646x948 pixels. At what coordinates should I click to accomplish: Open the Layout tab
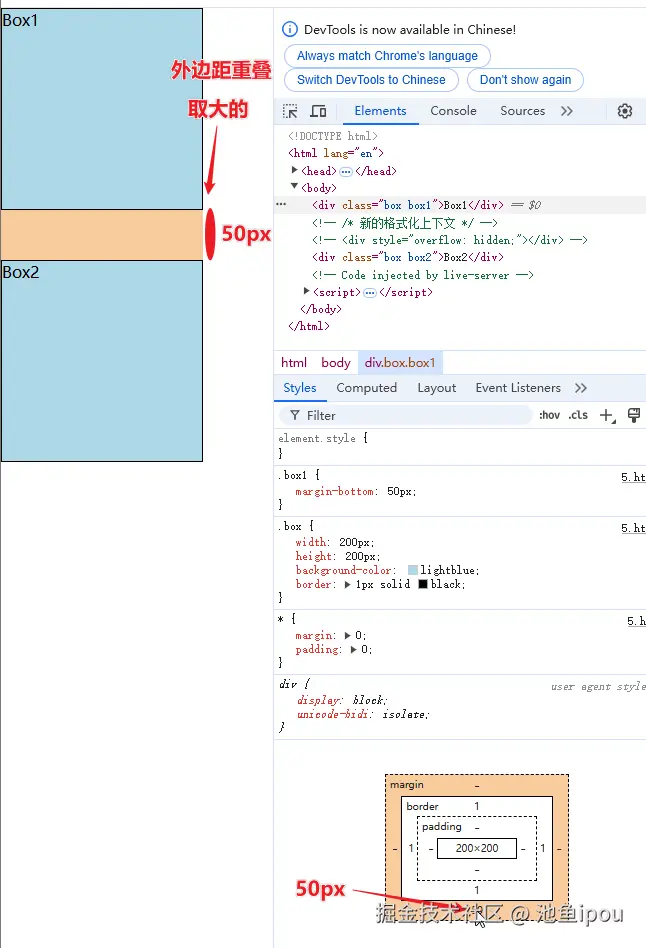tap(437, 388)
